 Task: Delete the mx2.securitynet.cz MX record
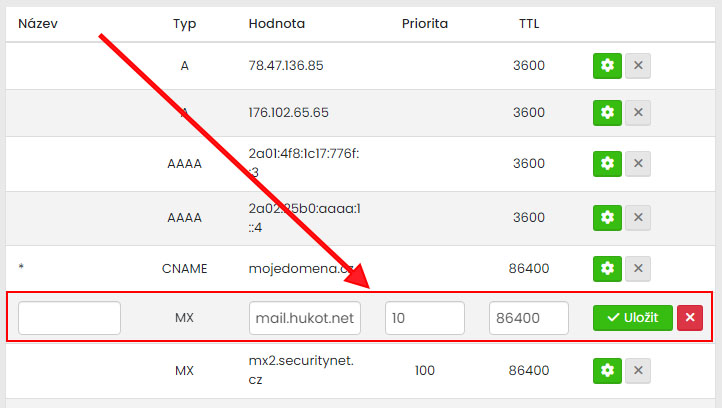(638, 370)
